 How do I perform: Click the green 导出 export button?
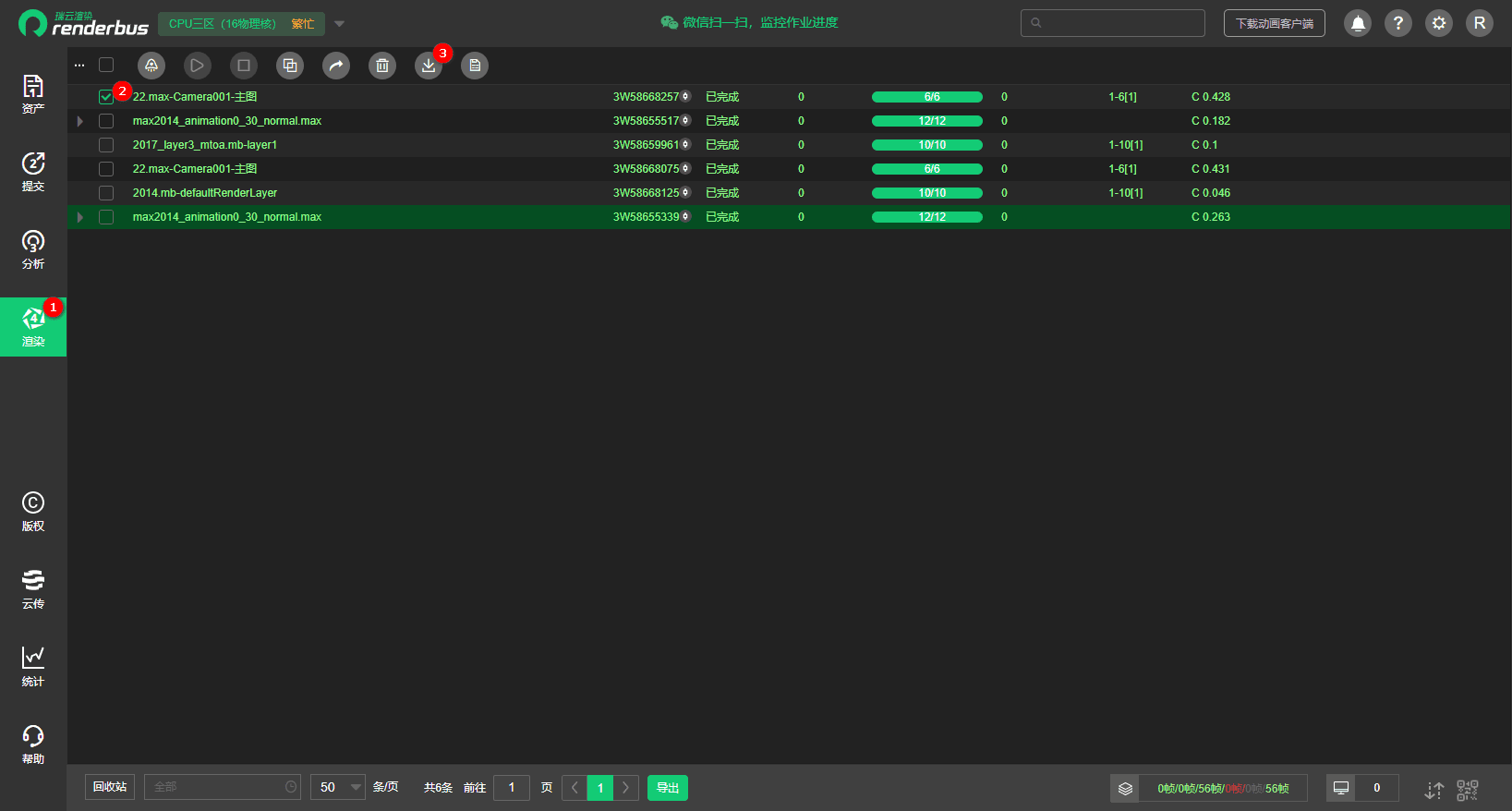pos(667,788)
